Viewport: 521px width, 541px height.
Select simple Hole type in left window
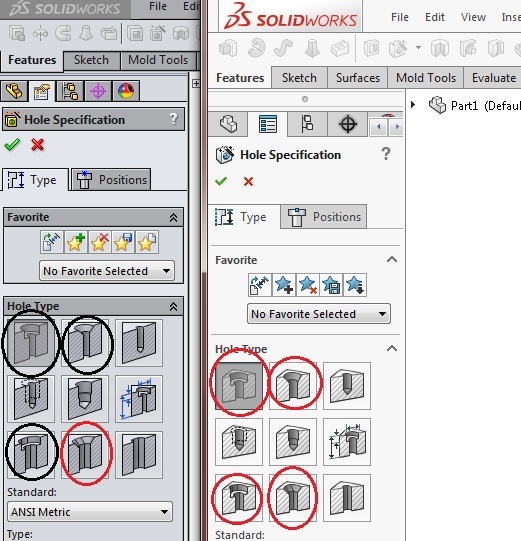[139, 343]
